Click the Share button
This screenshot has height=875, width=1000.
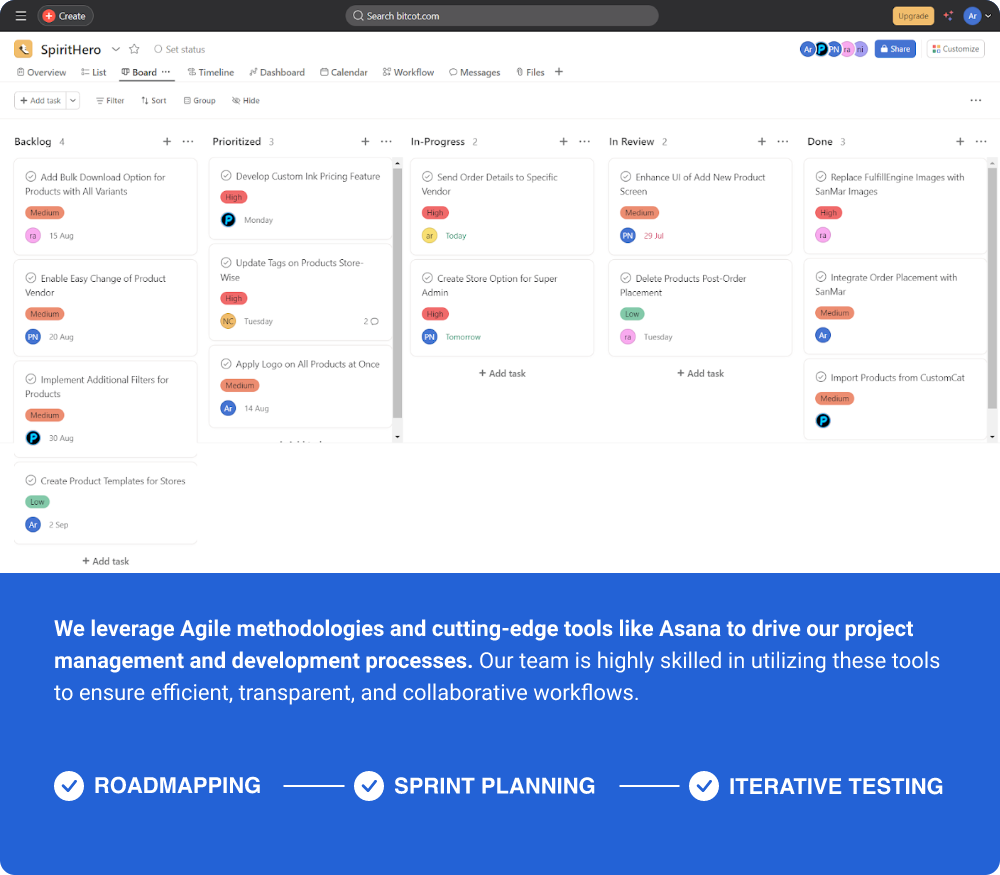tap(895, 49)
